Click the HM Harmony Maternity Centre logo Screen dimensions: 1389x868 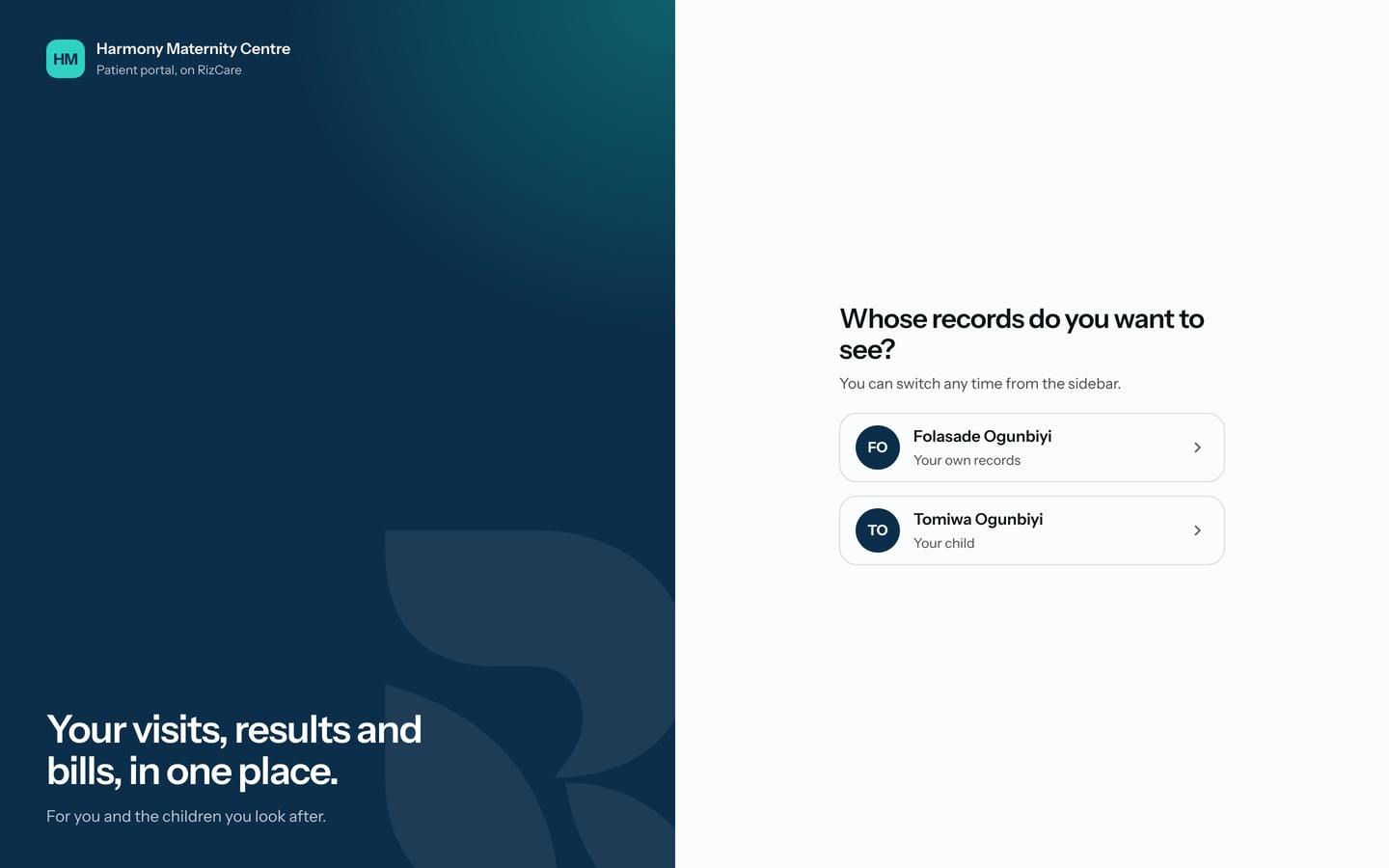66,59
